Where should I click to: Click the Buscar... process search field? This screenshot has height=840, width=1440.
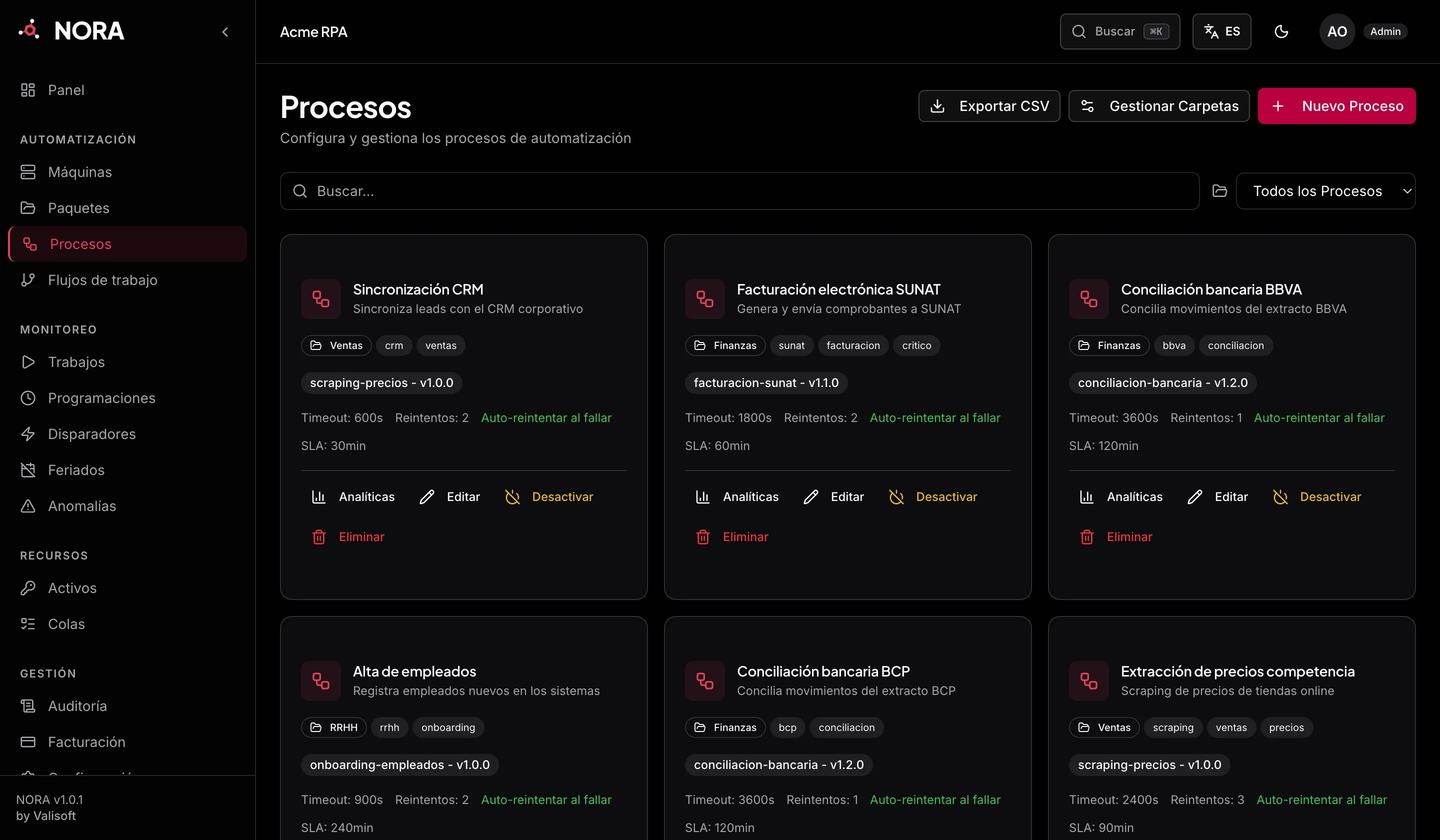pos(739,191)
